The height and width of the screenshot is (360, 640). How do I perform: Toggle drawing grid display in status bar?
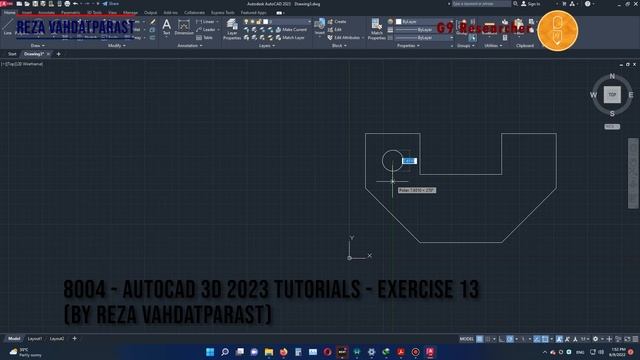480,339
